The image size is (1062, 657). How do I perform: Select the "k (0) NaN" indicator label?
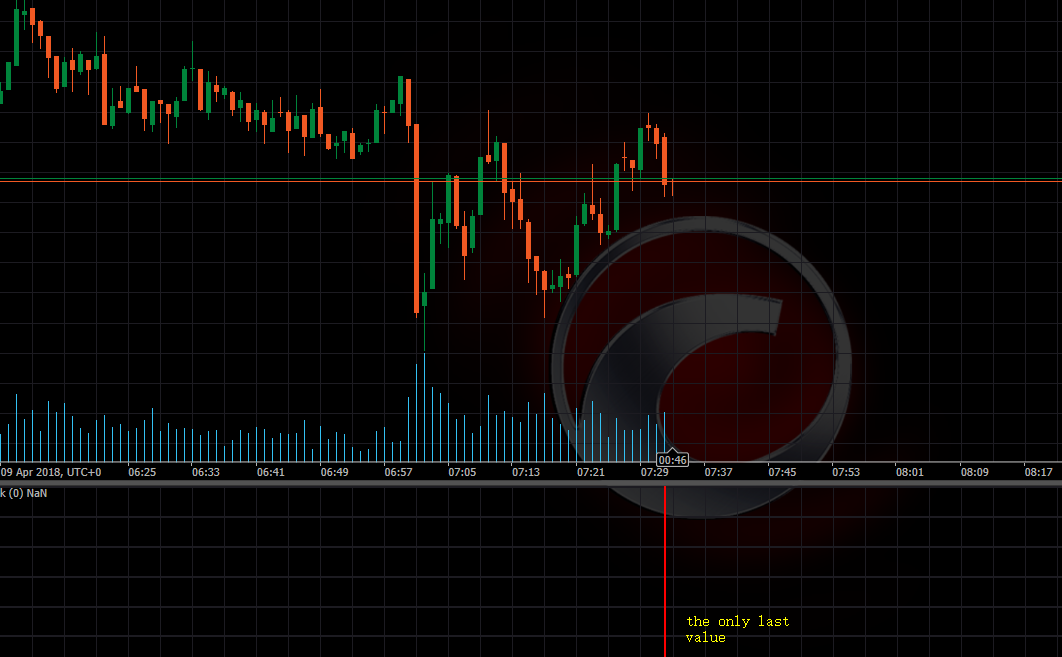(24, 493)
